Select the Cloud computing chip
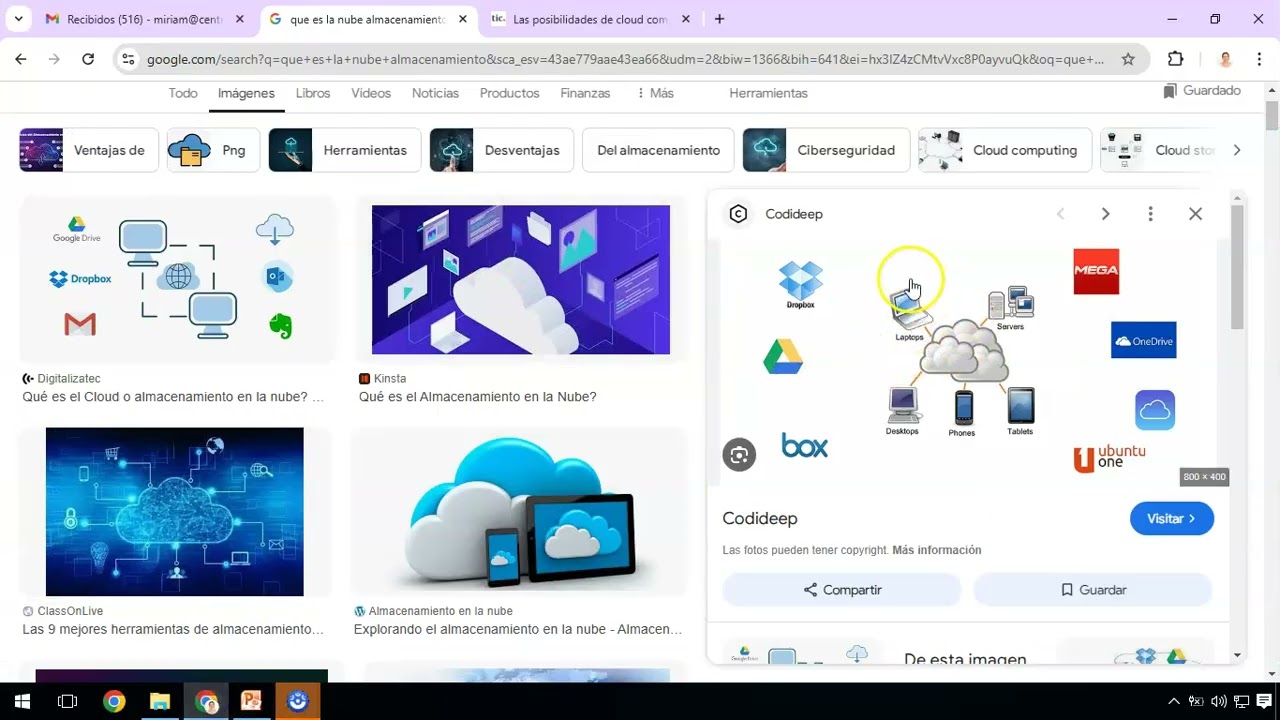The height and width of the screenshot is (720, 1280). pos(1005,150)
